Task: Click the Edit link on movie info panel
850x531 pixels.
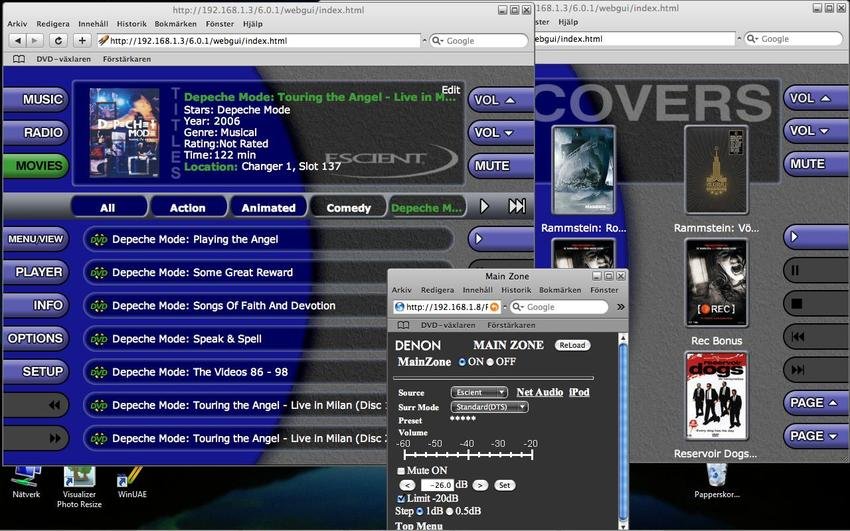Action: click(451, 90)
